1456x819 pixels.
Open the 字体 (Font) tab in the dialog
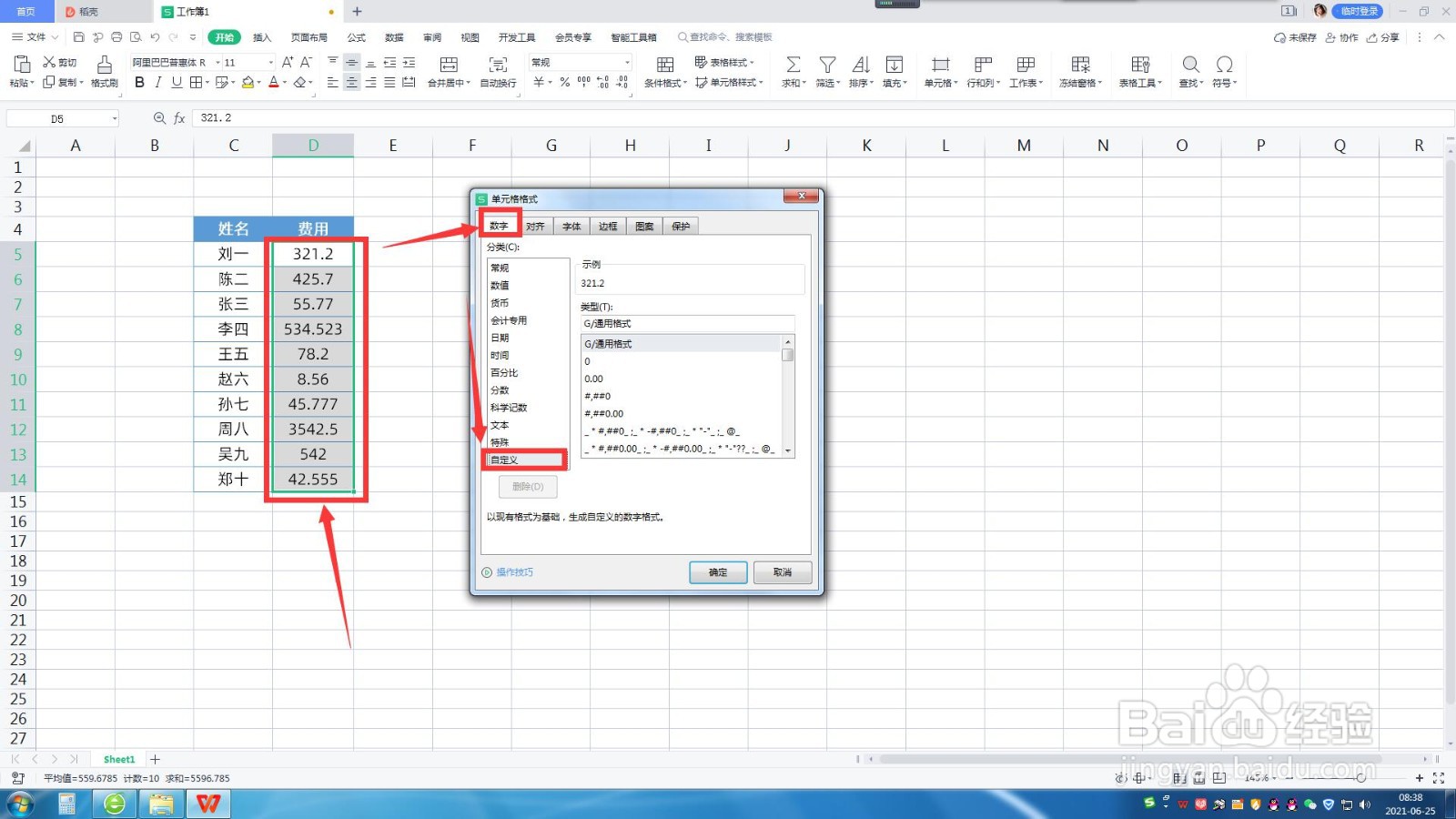(571, 227)
